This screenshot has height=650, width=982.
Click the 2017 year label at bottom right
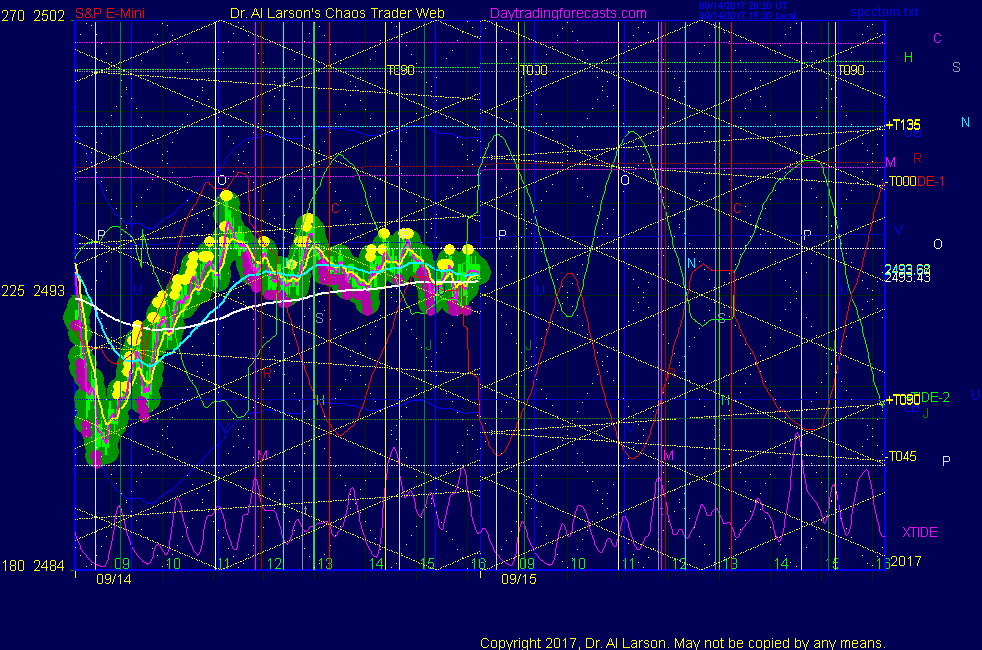coord(905,562)
